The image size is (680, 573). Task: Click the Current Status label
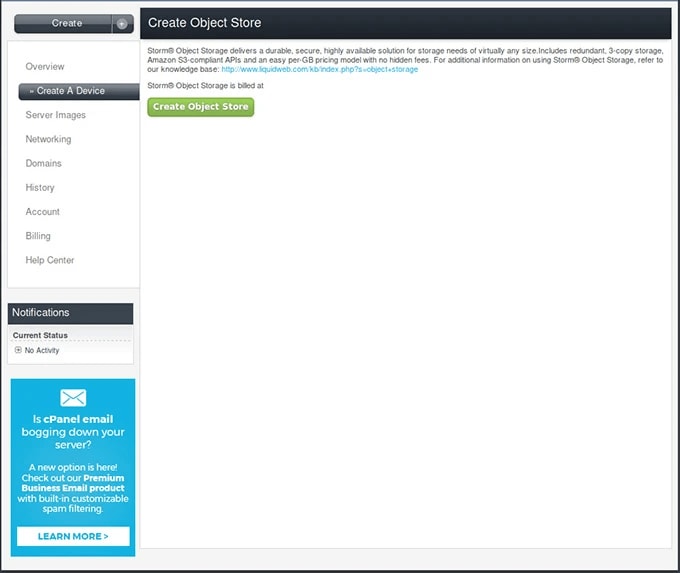coord(40,335)
